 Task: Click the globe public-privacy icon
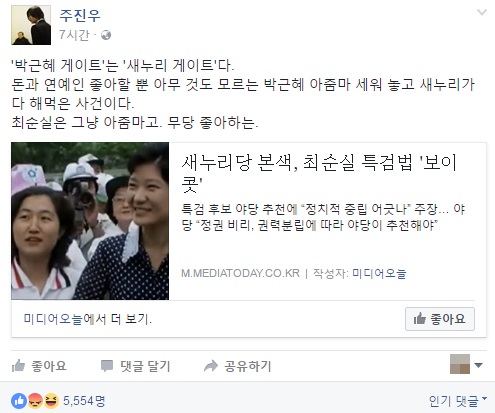pos(106,35)
